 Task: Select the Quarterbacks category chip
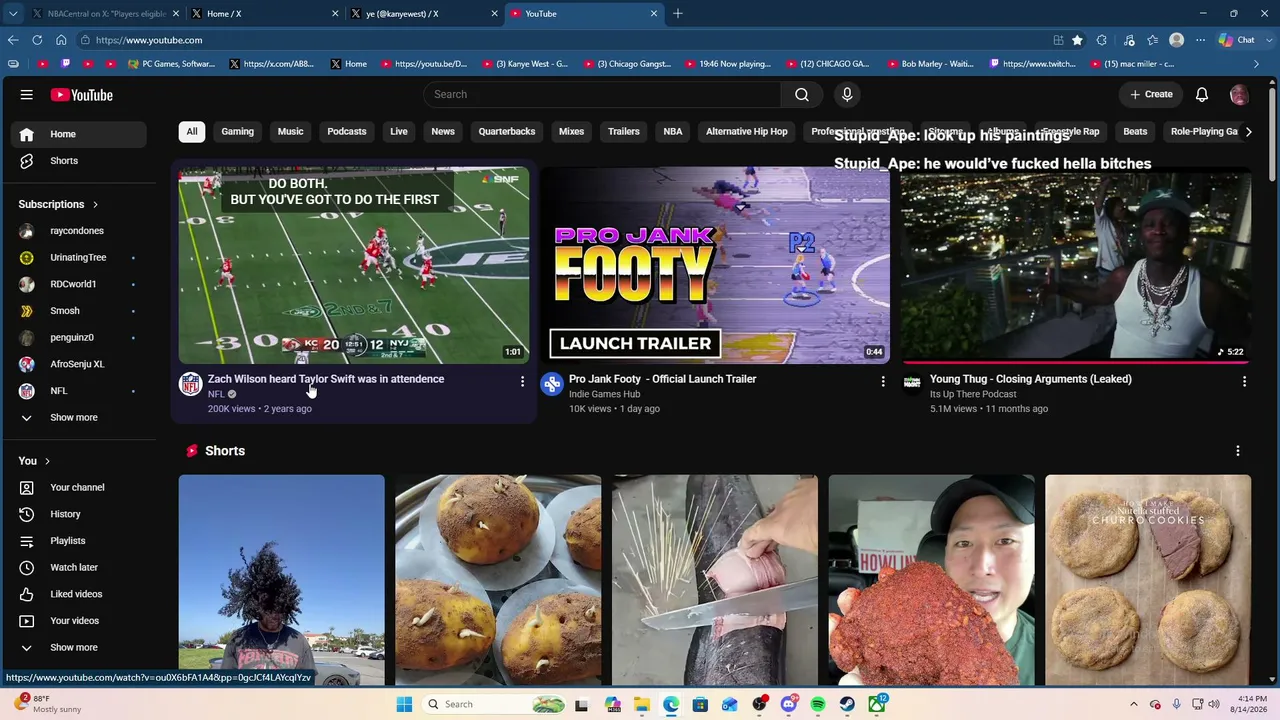(507, 131)
